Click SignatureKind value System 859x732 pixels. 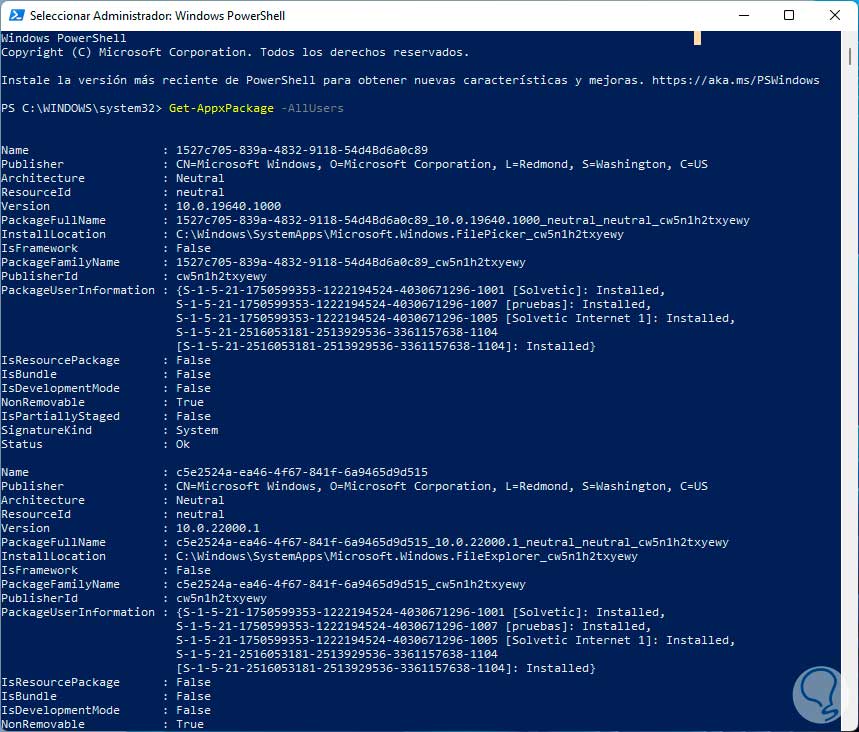[197, 430]
